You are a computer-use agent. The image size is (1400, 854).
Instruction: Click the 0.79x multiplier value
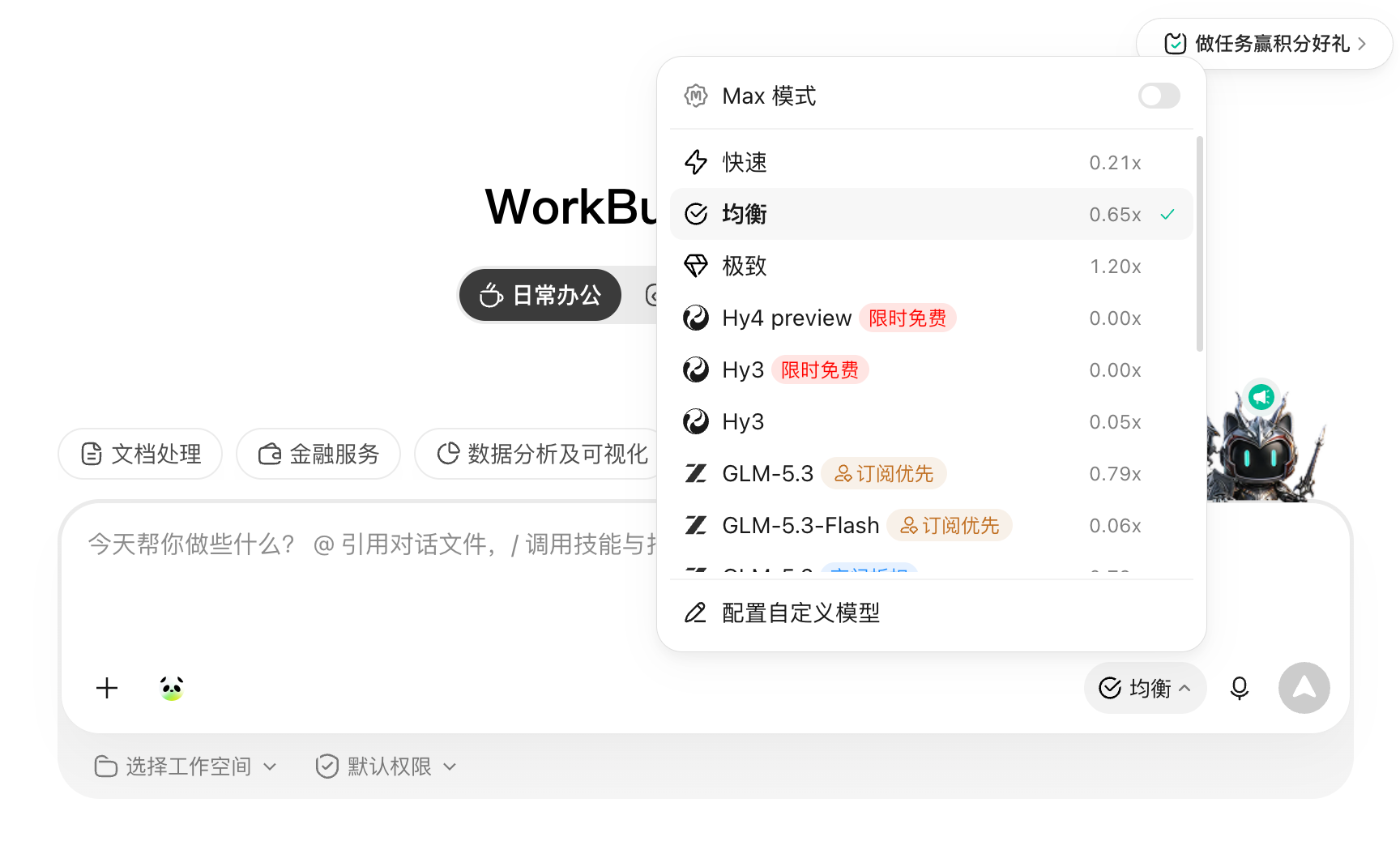[x=1115, y=473]
